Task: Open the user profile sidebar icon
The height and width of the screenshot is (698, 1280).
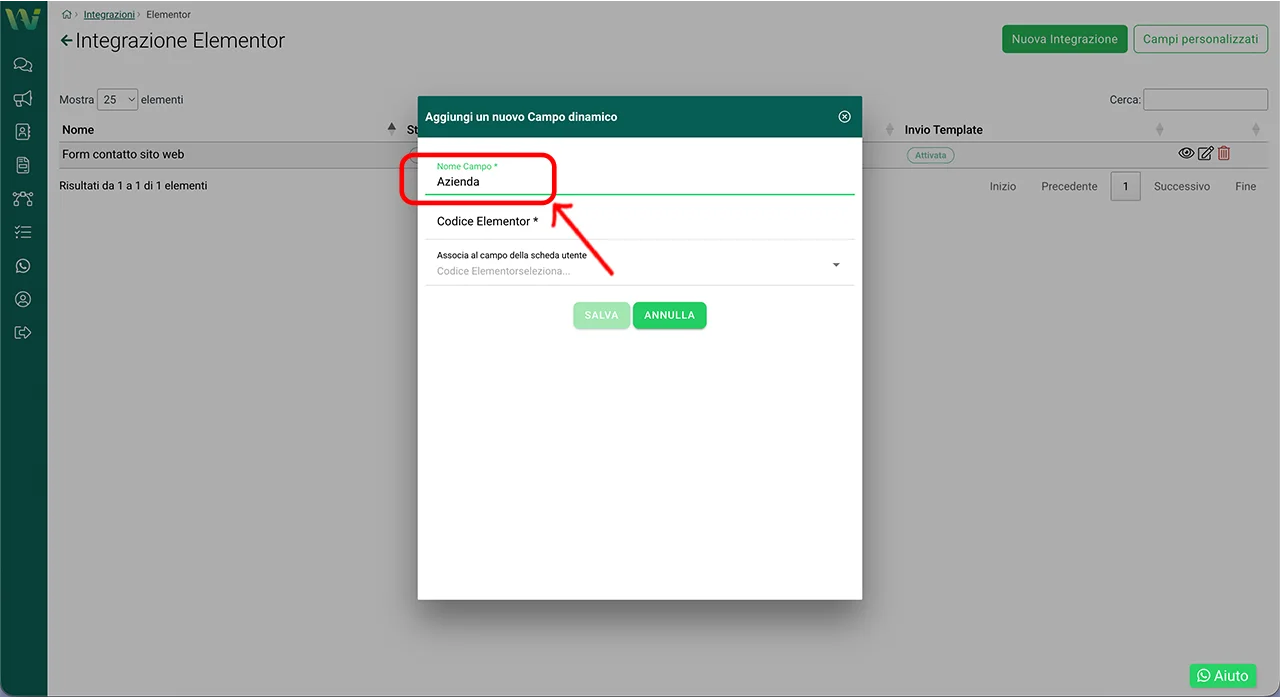Action: click(x=23, y=299)
